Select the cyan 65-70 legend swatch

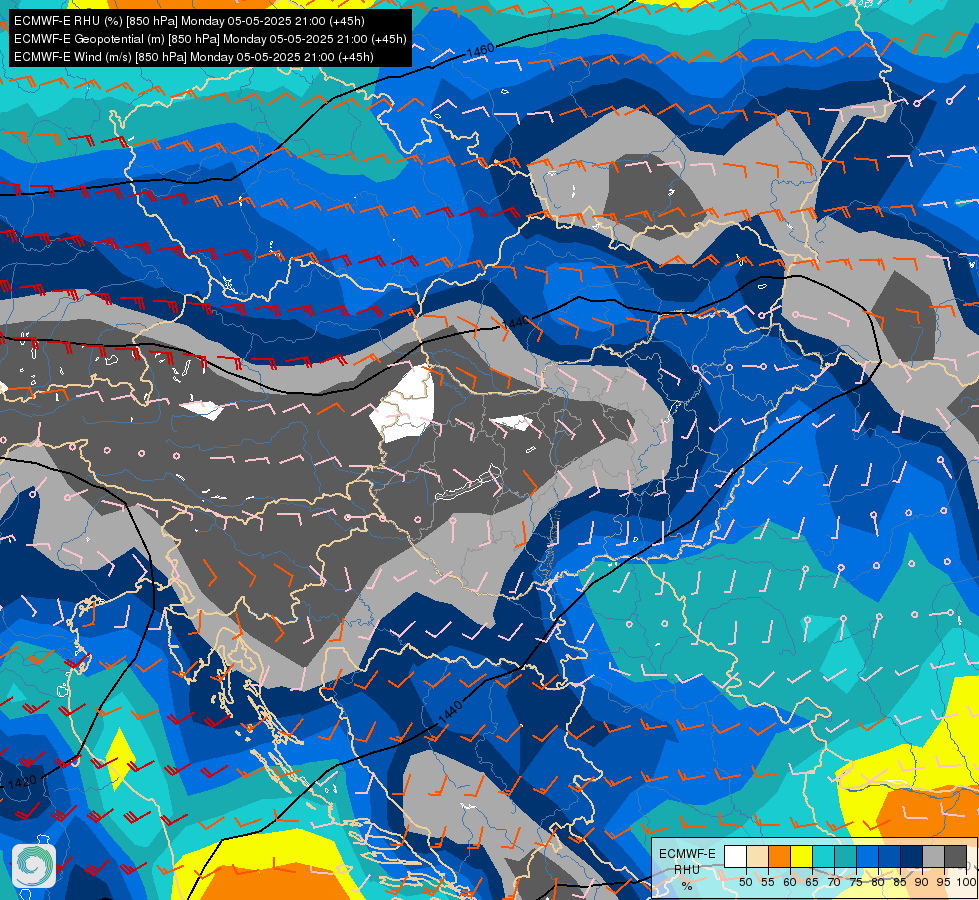point(824,856)
